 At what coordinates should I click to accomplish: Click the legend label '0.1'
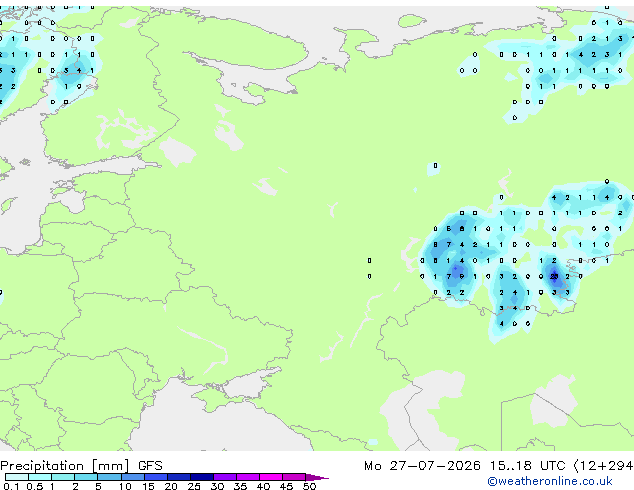pyautogui.click(x=11, y=486)
